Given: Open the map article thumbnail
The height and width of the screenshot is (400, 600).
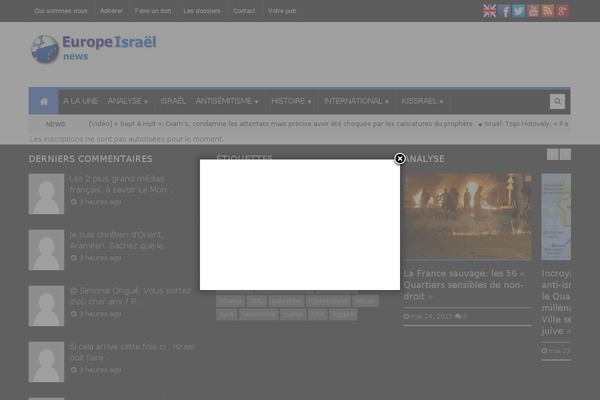Looking at the screenshot, I should pyautogui.click(x=556, y=217).
